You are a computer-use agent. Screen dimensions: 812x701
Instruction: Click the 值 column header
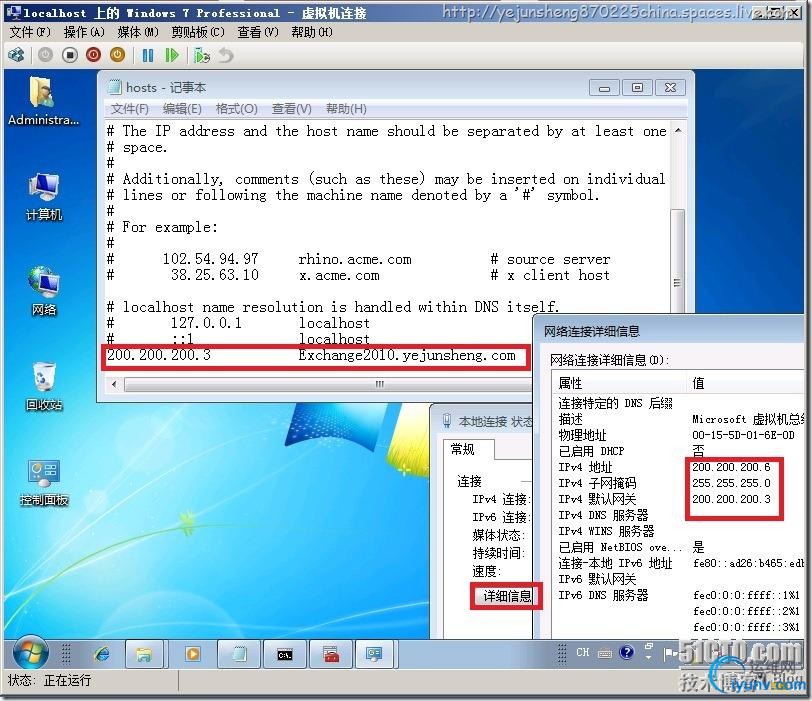[x=745, y=383]
